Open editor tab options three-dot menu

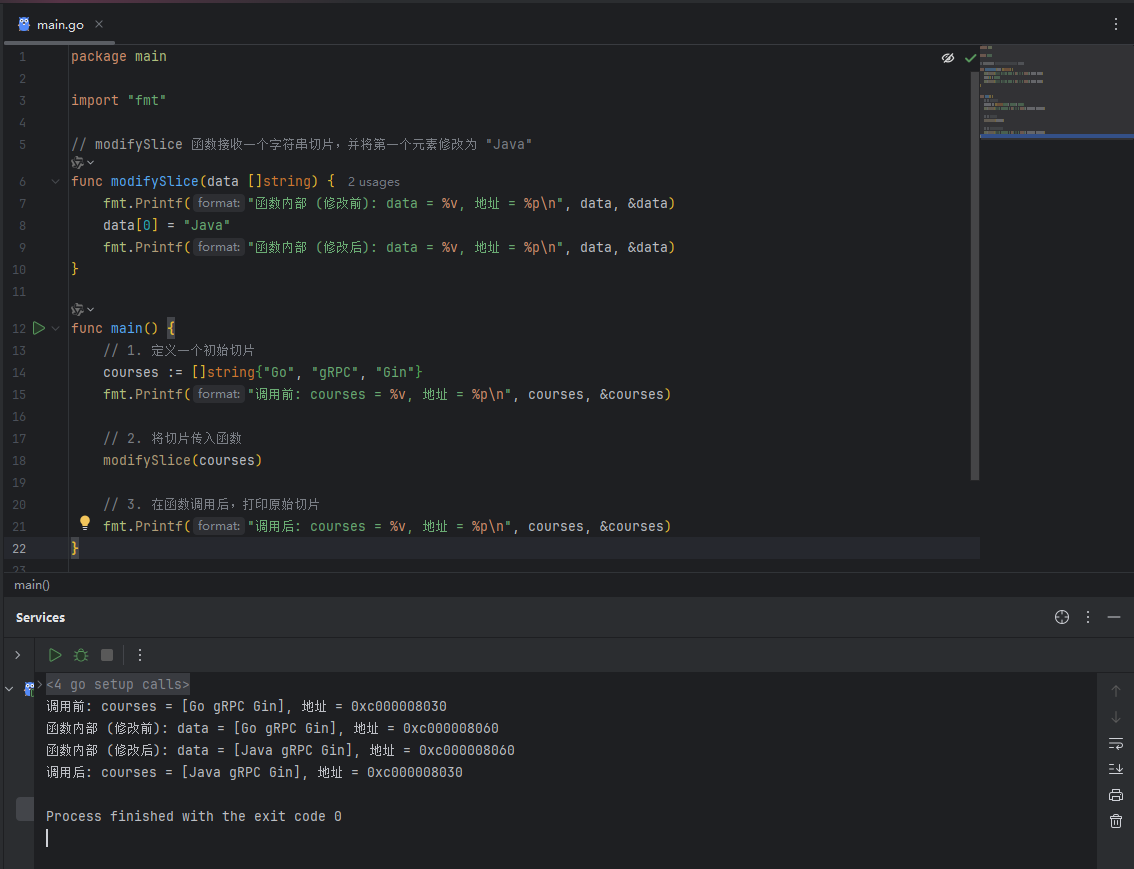pos(1116,25)
